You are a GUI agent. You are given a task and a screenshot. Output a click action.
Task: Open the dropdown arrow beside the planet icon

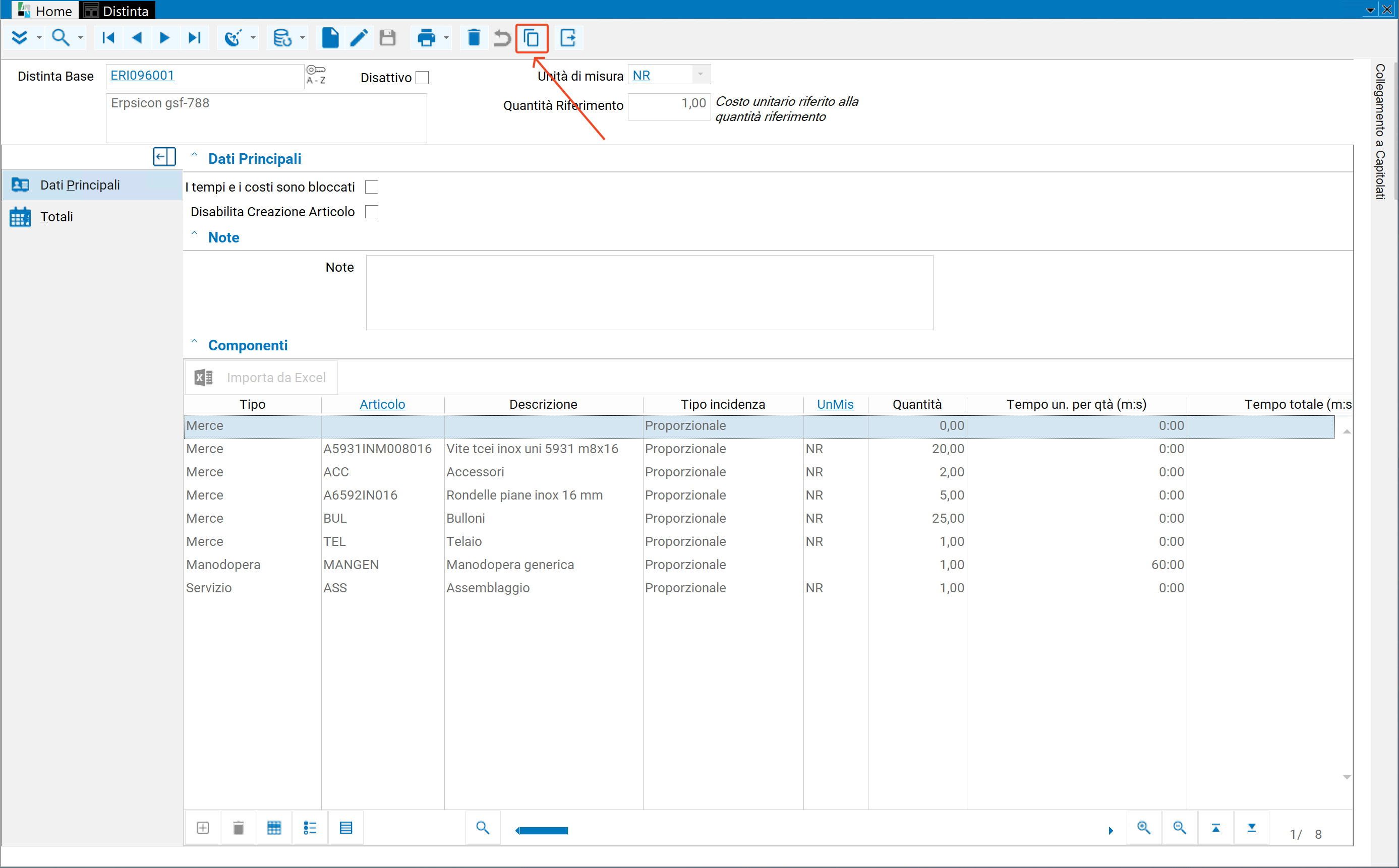coord(253,38)
